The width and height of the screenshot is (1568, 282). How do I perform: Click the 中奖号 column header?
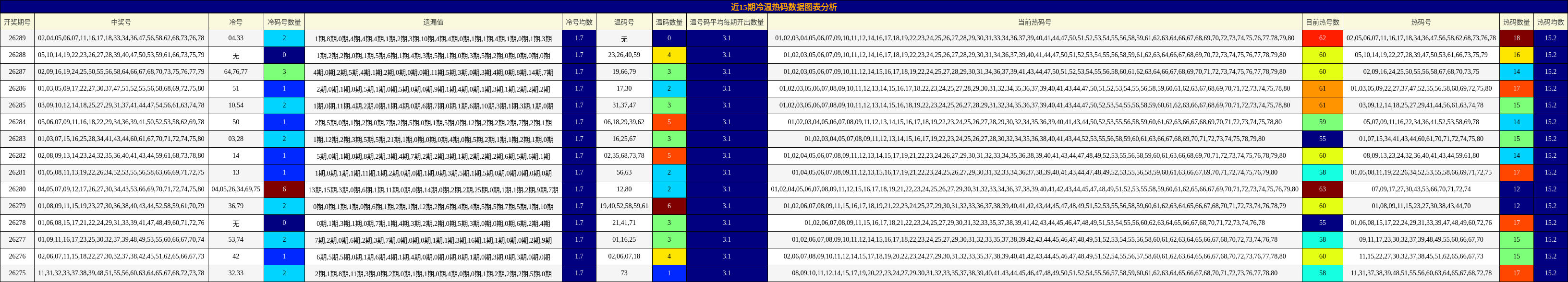121,22
